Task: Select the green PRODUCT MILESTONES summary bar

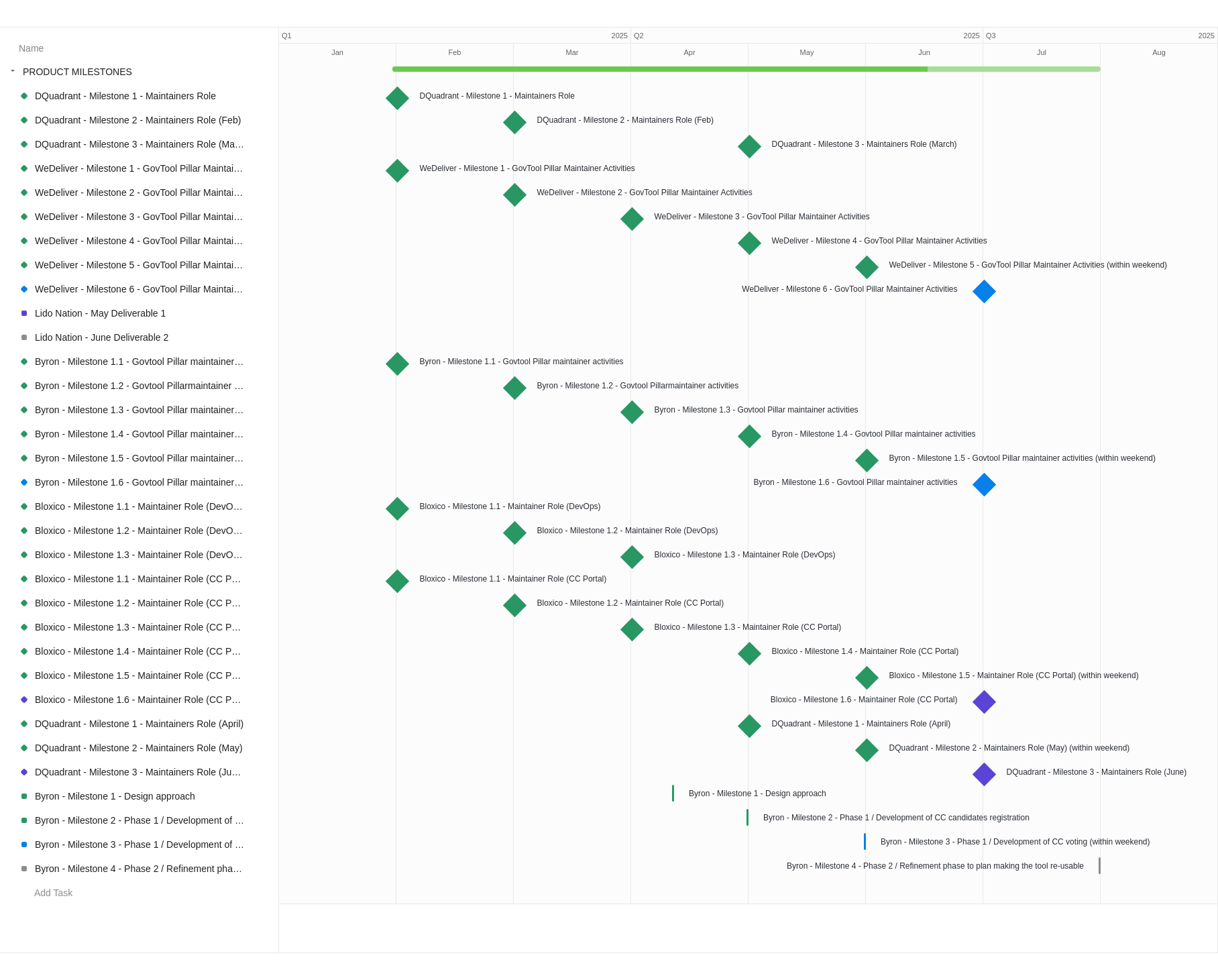Action: (x=671, y=69)
